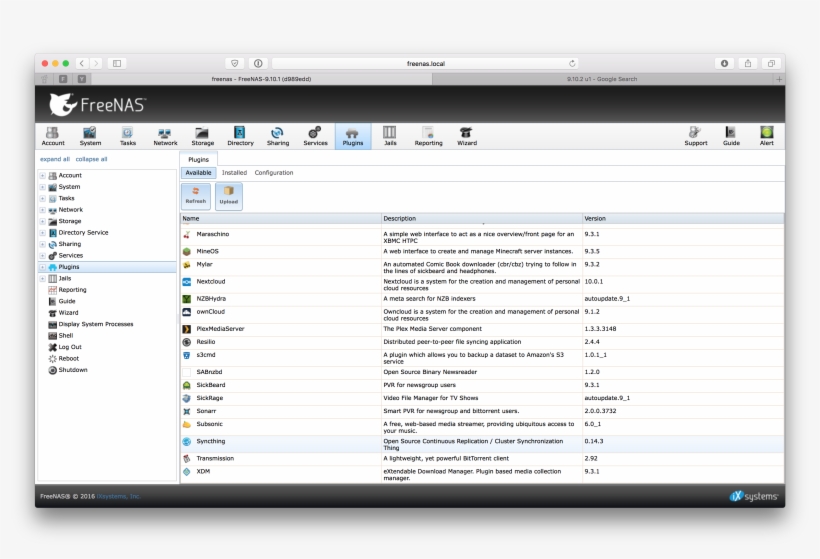This screenshot has height=559, width=820.
Task: Open the Guide toolbar icon
Action: (731, 136)
